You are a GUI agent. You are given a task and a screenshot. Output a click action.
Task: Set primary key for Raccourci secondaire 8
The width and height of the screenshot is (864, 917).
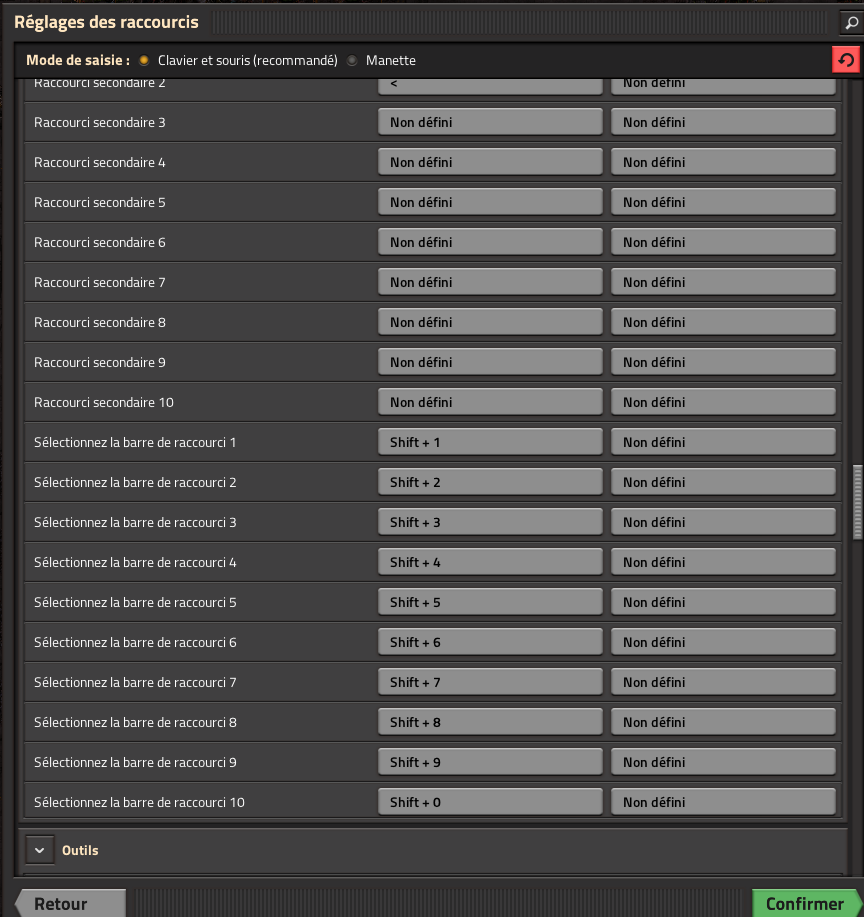coord(490,322)
